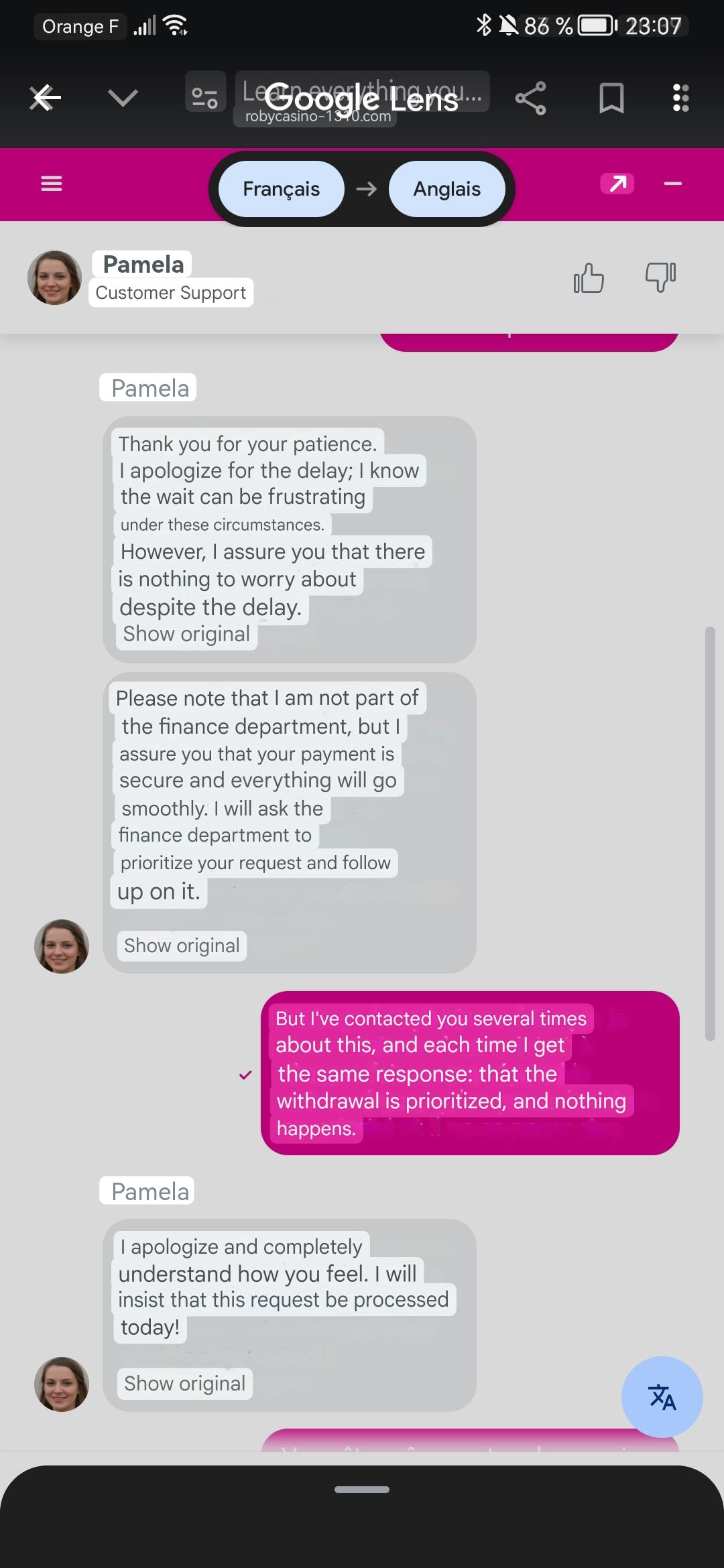Image resolution: width=724 pixels, height=1568 pixels.
Task: Show original under the patience message
Action: coord(186,634)
